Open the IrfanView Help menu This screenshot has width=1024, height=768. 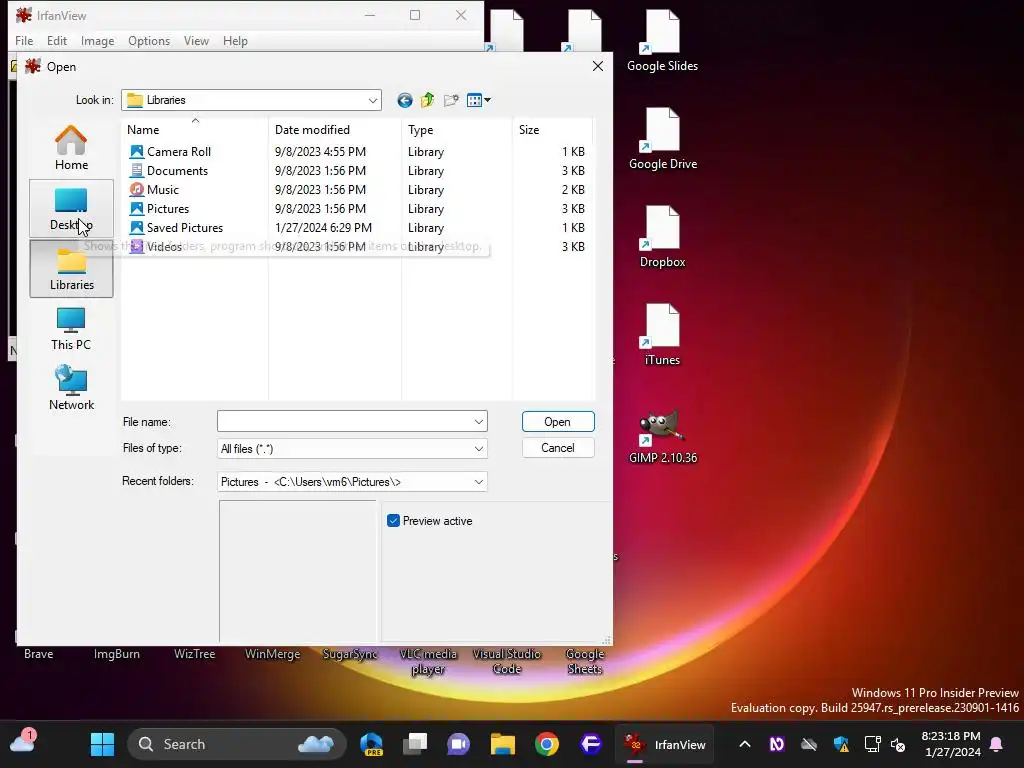click(x=235, y=40)
